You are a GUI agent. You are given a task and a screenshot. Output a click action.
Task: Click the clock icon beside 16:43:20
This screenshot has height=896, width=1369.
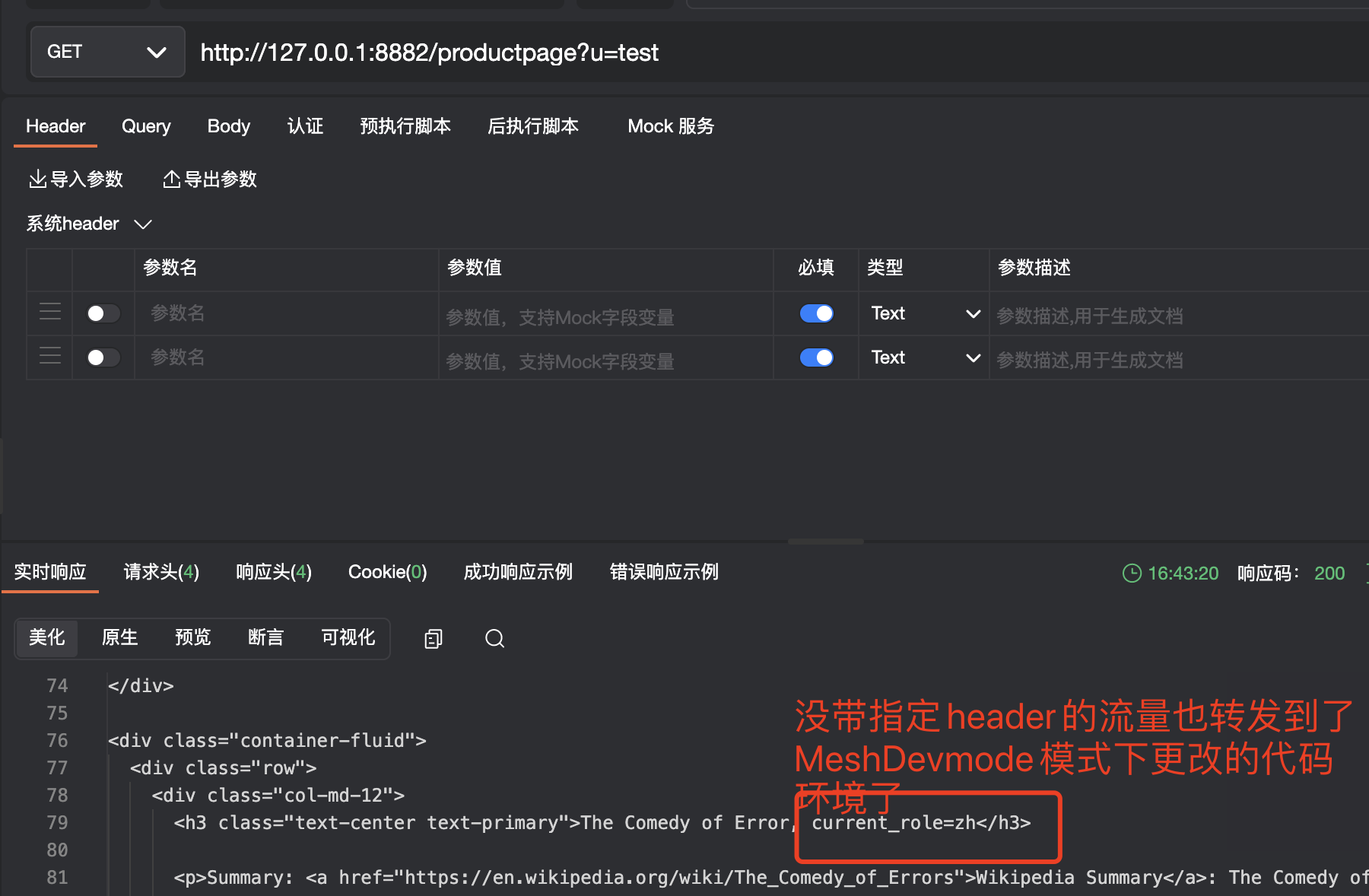[1132, 573]
